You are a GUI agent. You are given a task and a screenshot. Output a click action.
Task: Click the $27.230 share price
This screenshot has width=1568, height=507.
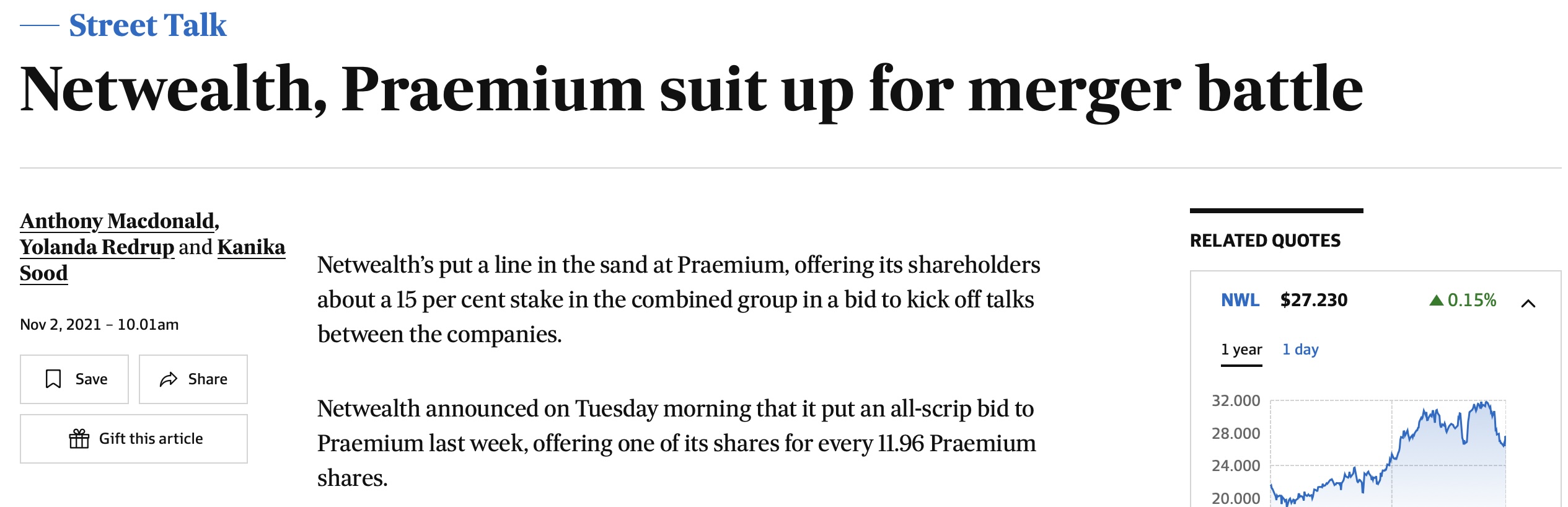pyautogui.click(x=1314, y=301)
